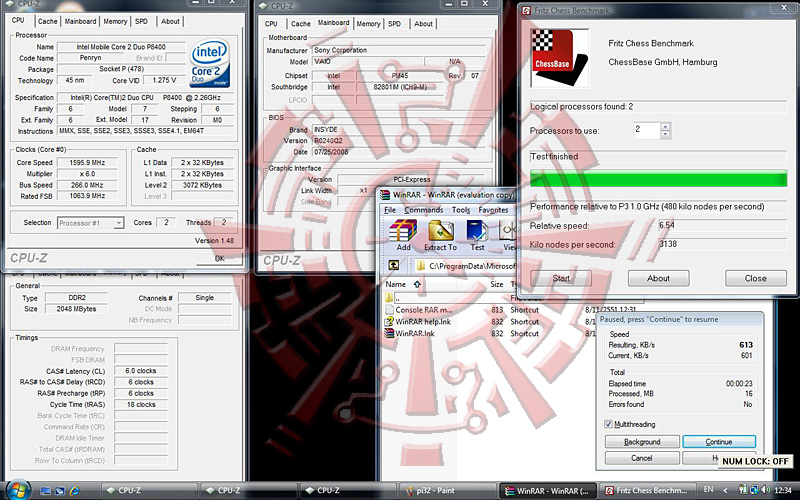Open the CPU tab in first CPU-Z window
The width and height of the screenshot is (800, 500).
[18, 20]
